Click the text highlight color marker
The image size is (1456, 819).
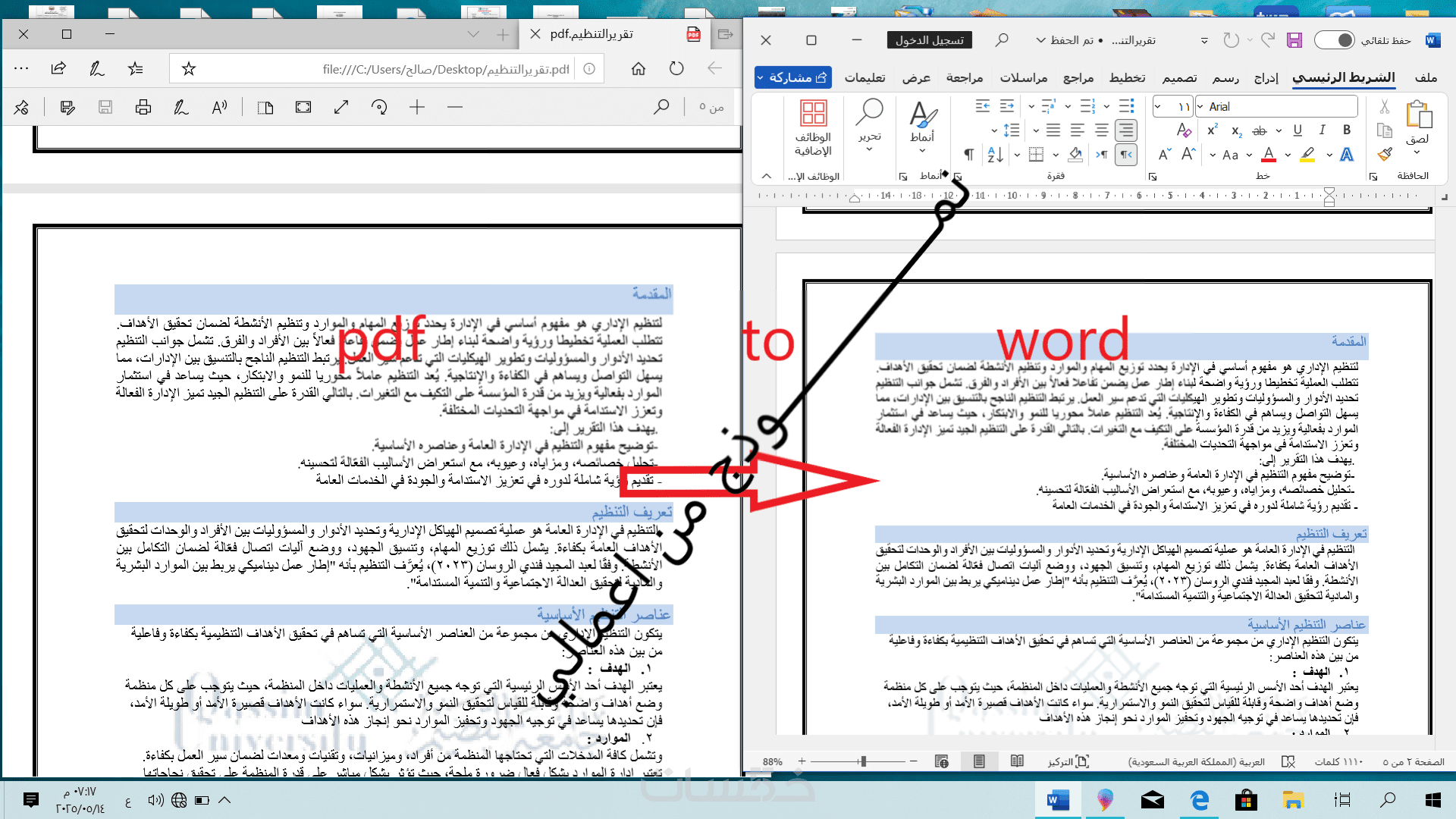pyautogui.click(x=1307, y=155)
